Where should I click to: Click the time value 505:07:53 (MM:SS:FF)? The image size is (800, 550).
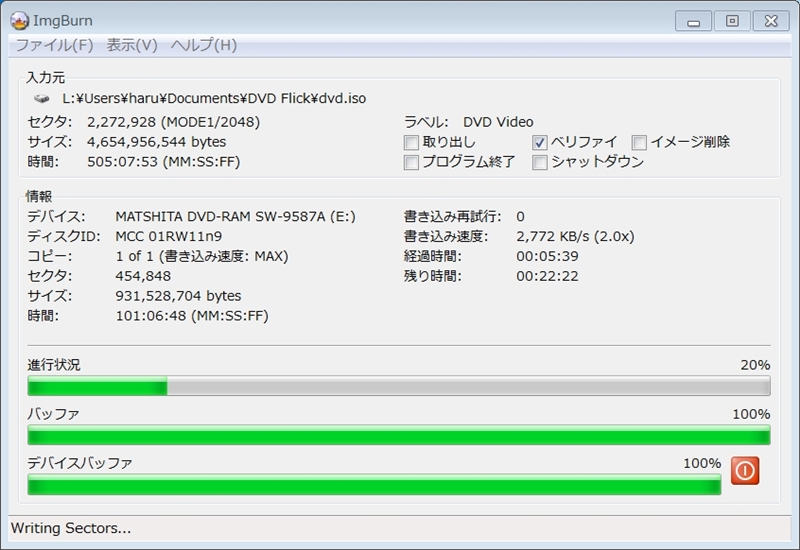(x=164, y=162)
